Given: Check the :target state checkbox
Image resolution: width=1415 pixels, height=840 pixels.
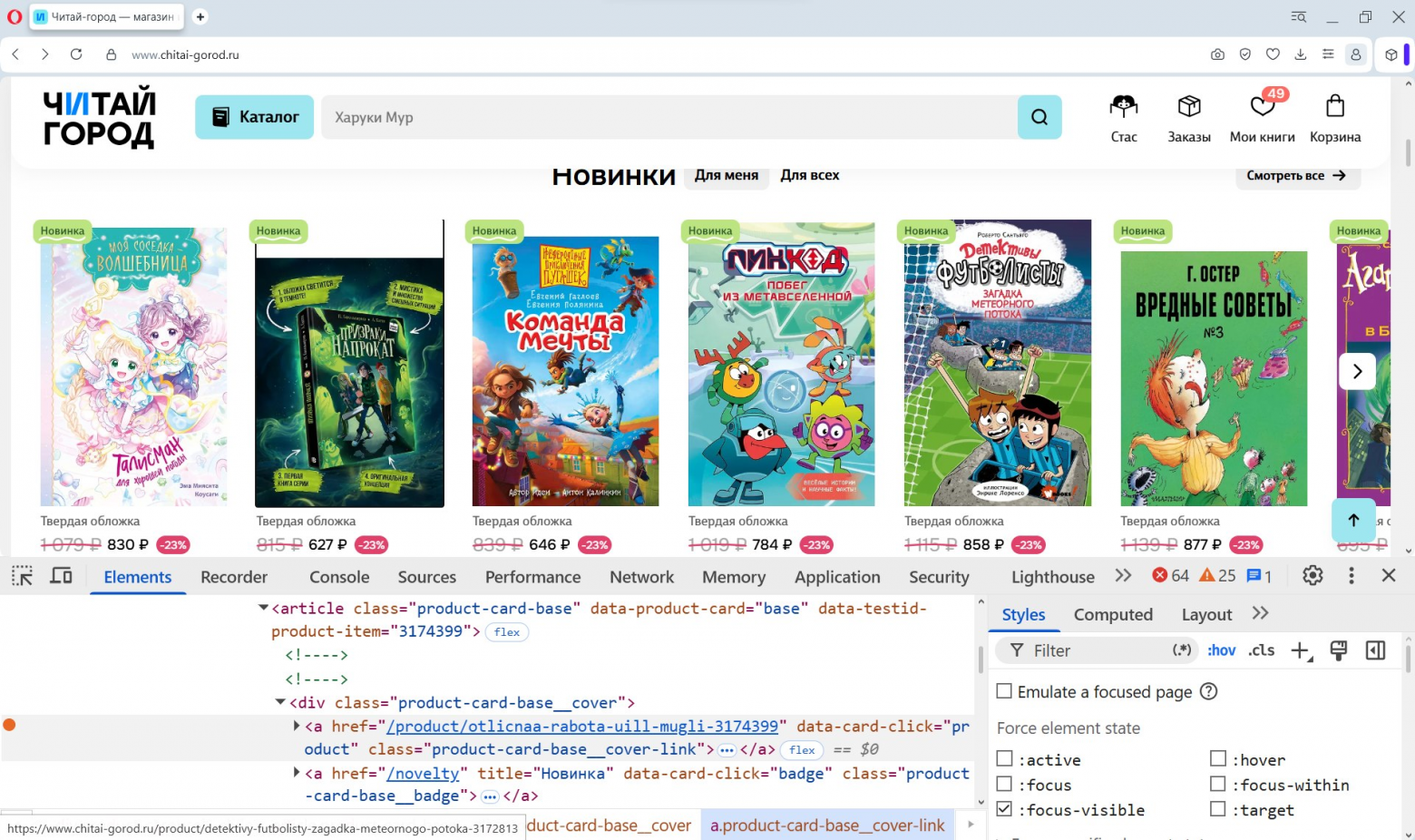Looking at the screenshot, I should point(1218,809).
